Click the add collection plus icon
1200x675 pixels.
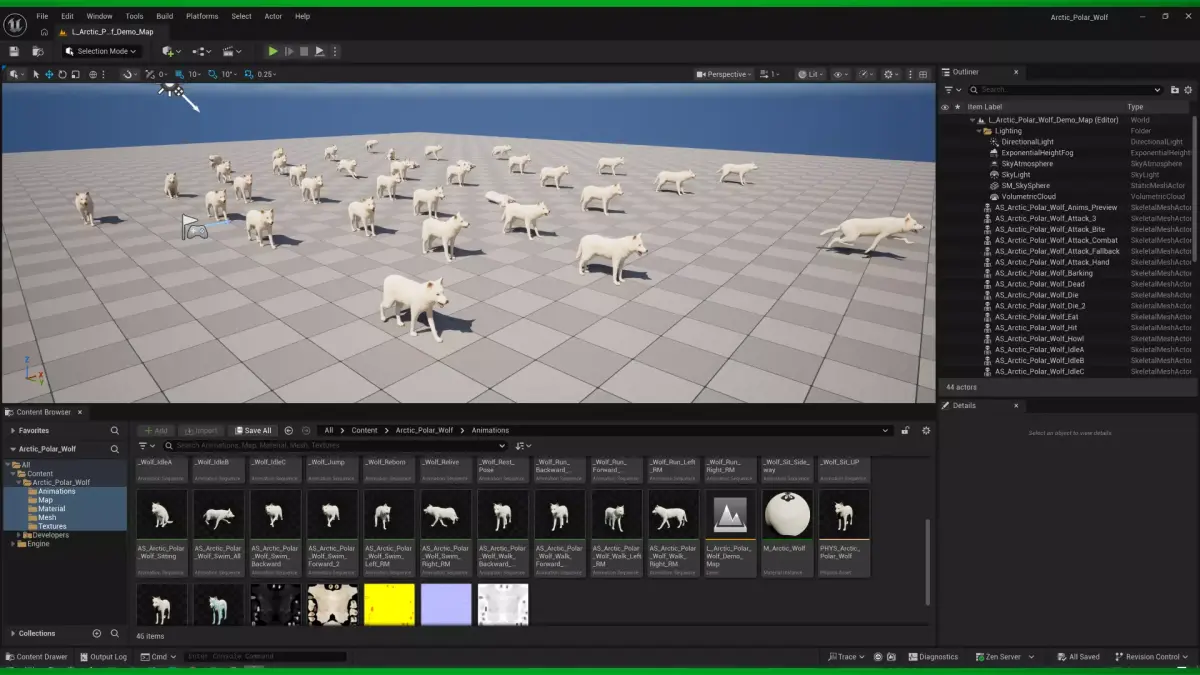pos(97,633)
